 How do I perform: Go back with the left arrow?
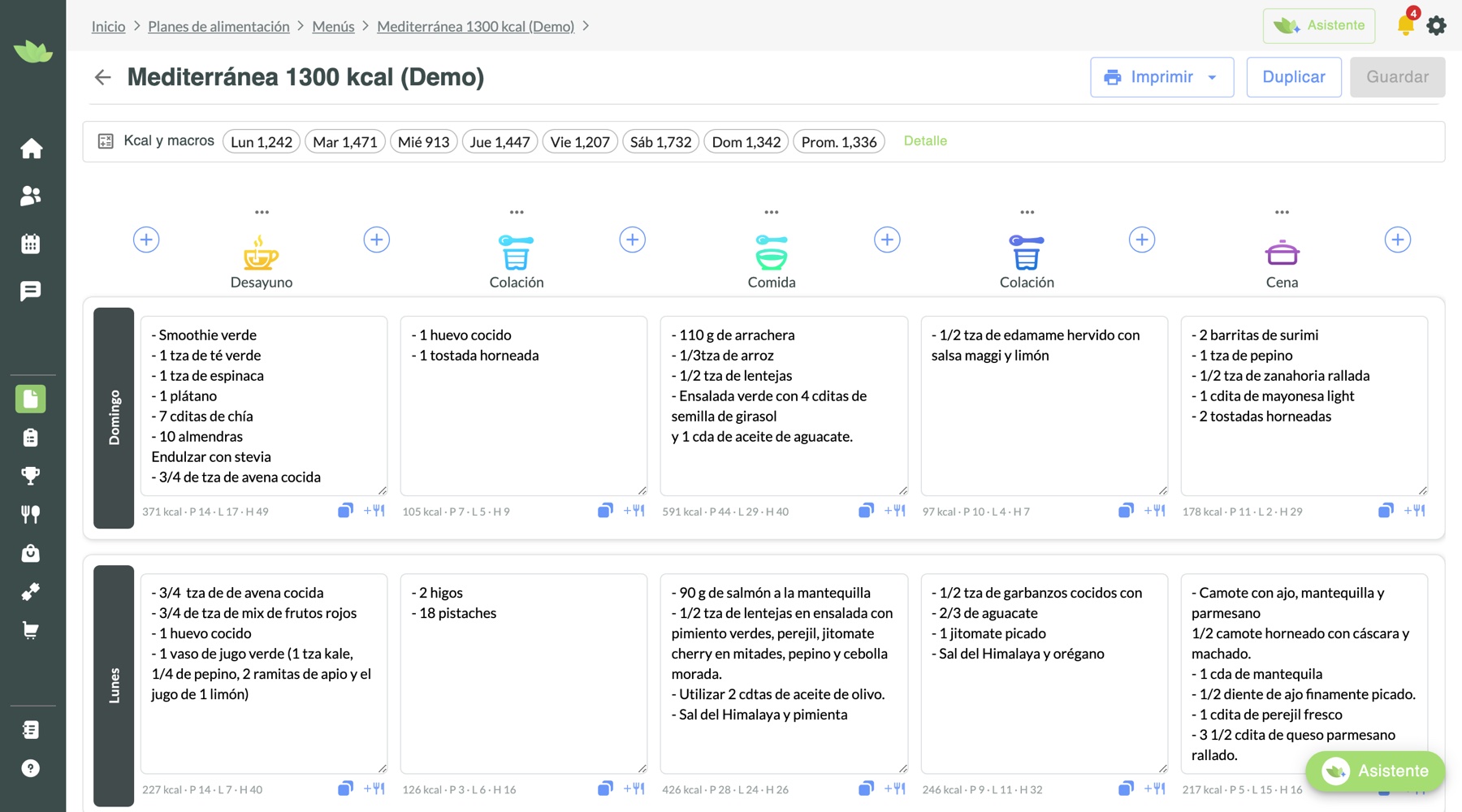click(102, 77)
